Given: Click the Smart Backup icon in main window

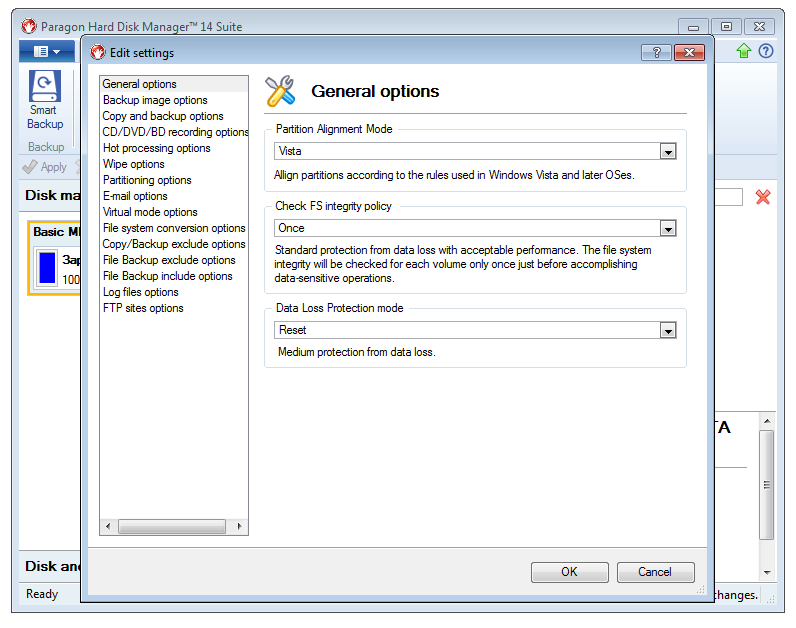Looking at the screenshot, I should point(45,86).
